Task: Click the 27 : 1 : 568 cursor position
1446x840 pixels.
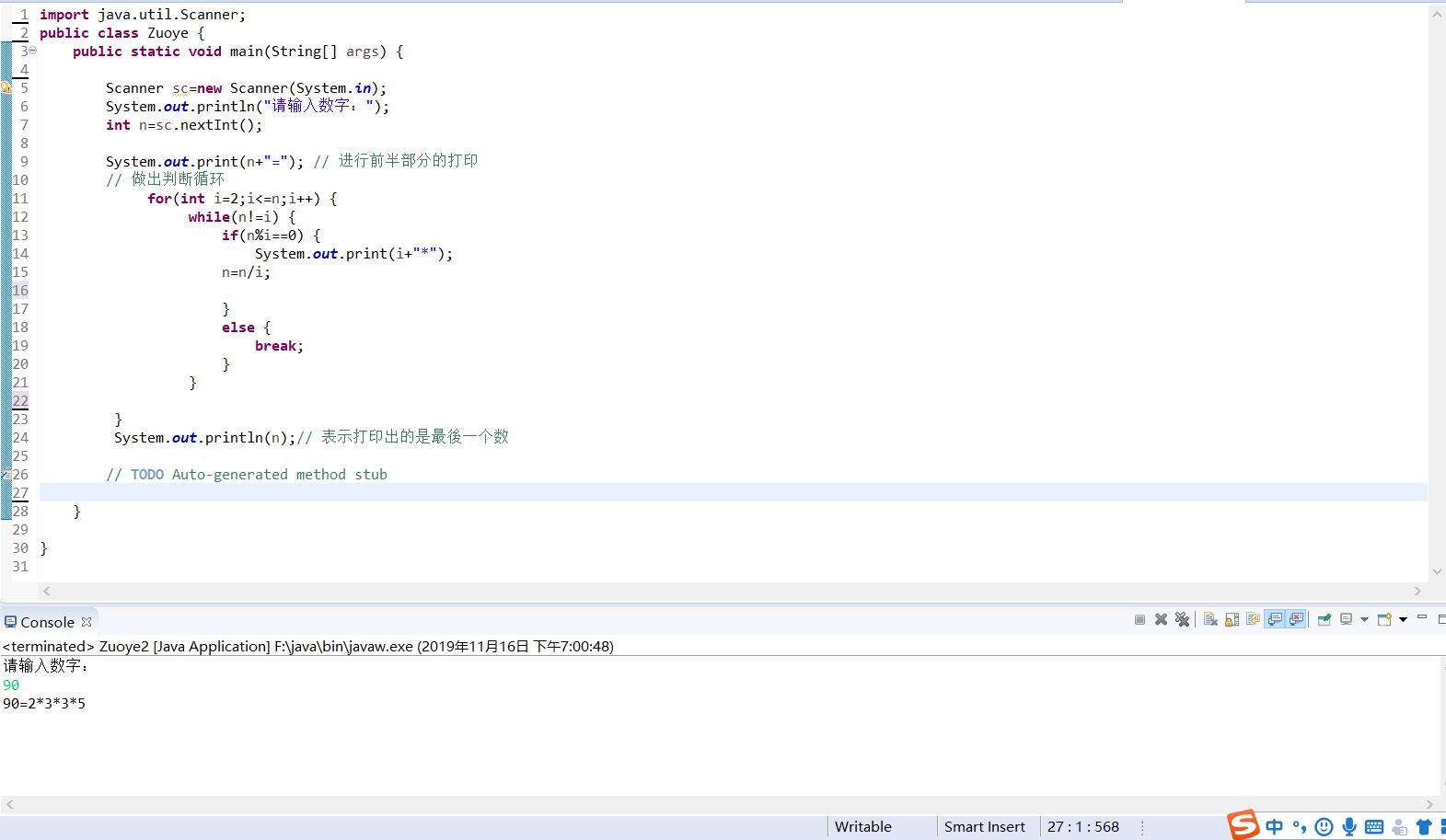Action: [x=1082, y=826]
